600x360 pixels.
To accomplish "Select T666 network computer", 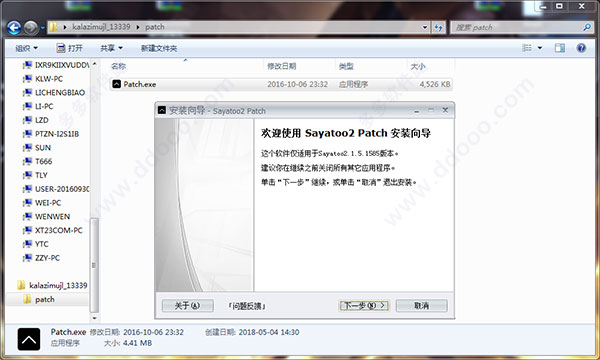I will pos(38,161).
